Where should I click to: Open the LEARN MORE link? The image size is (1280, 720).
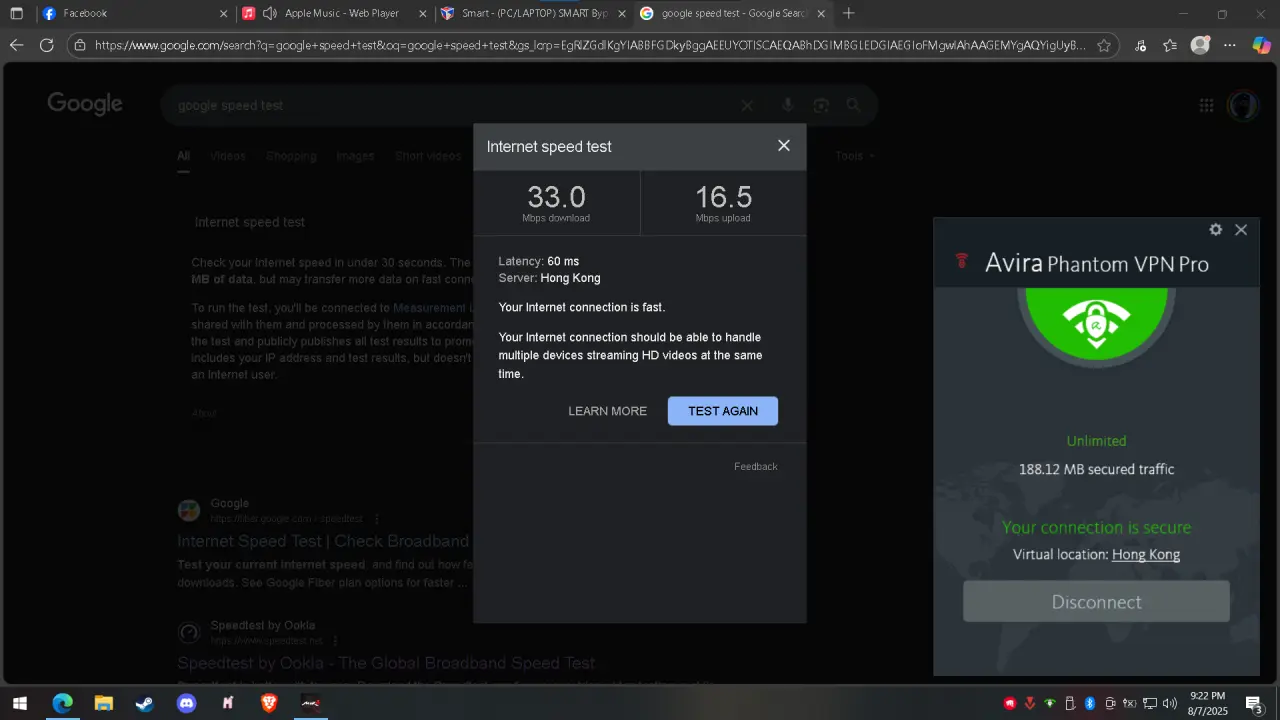(608, 411)
